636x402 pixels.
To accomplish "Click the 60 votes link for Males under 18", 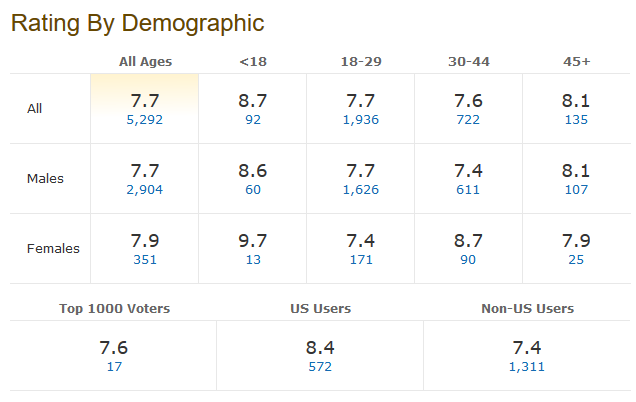I will 253,189.
